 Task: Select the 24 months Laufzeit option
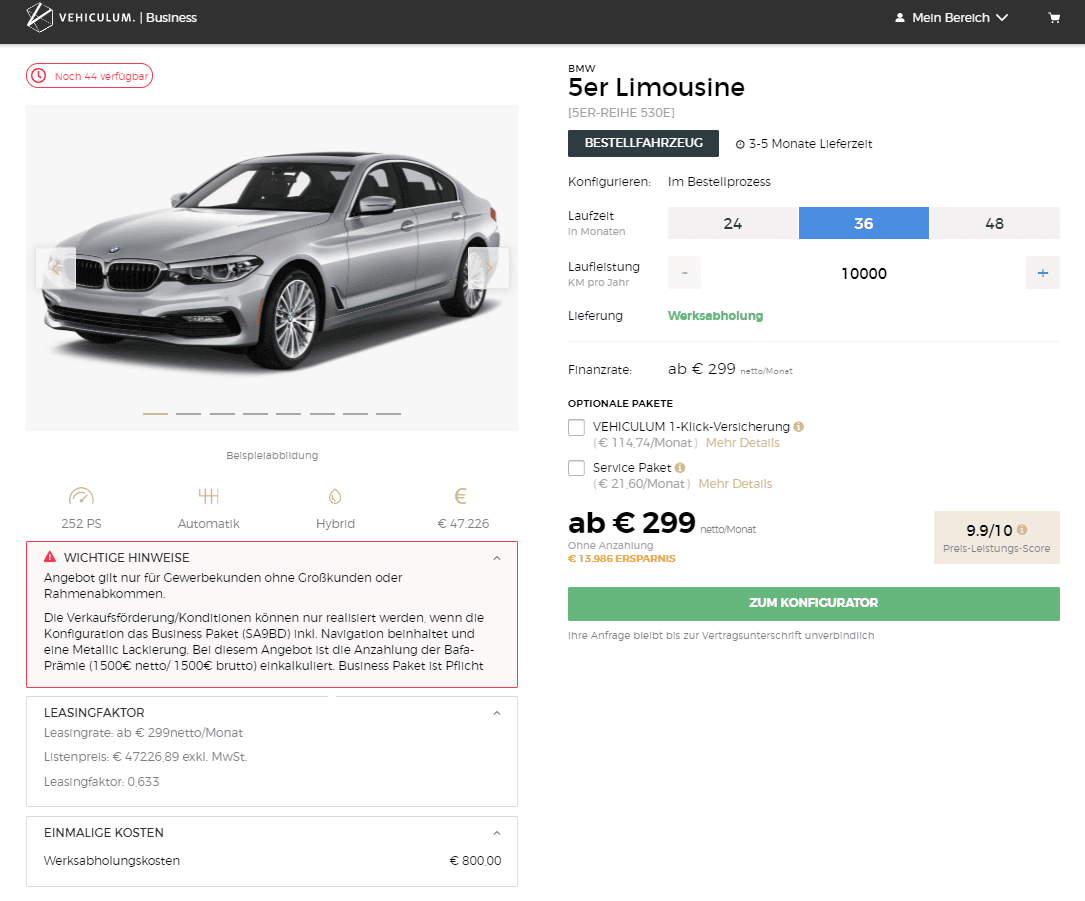pos(733,224)
